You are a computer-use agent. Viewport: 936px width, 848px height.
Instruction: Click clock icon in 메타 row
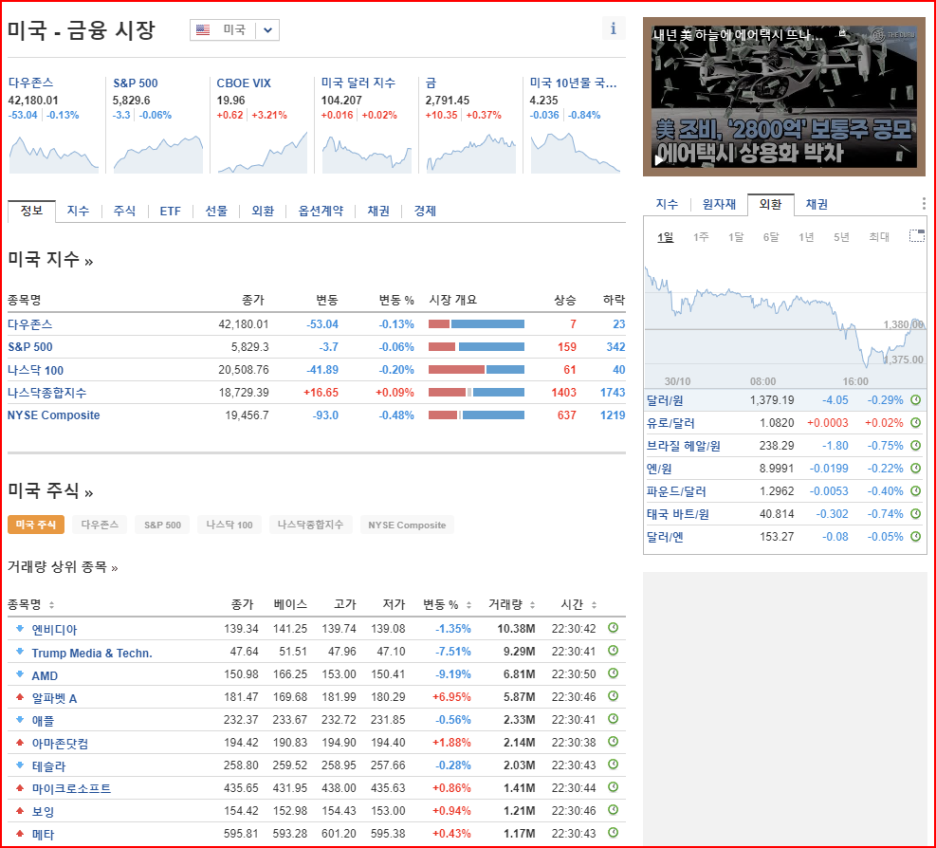[x=613, y=832]
